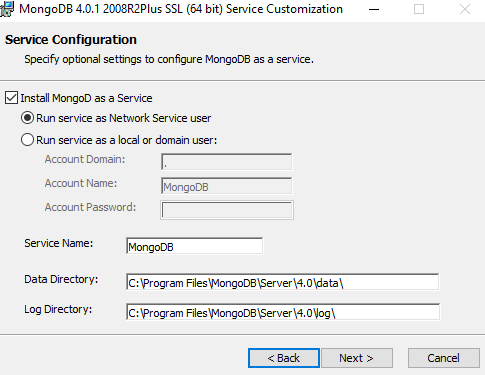Click the Log Directory: label text
The image size is (485, 375).
click(58, 309)
